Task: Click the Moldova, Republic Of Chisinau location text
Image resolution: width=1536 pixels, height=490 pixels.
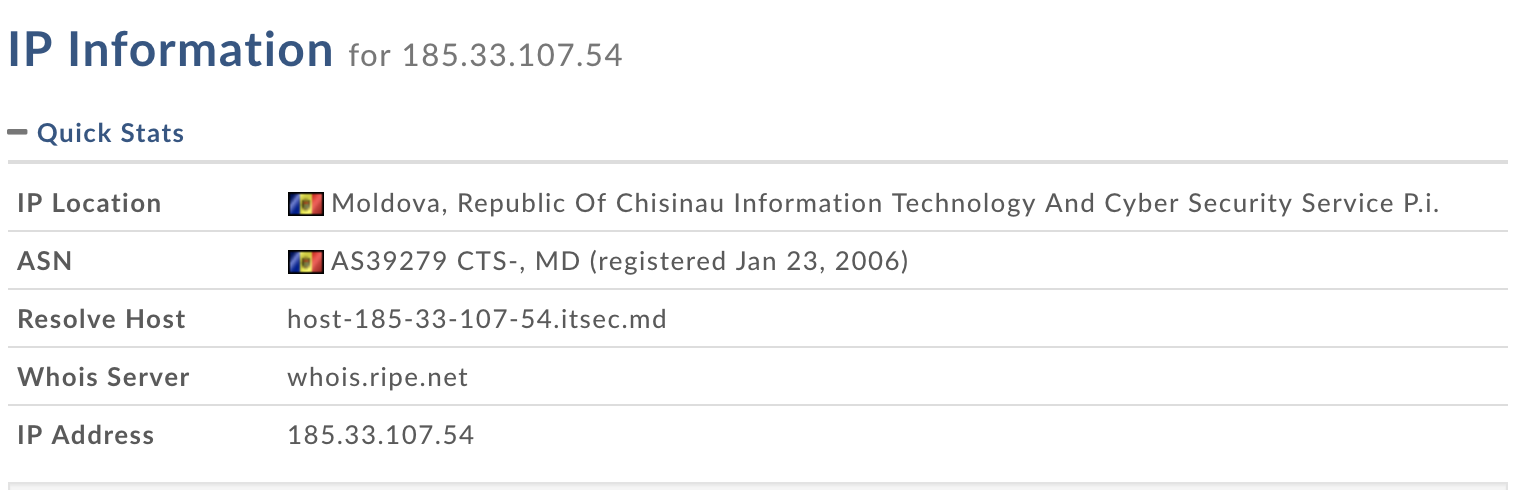Action: pyautogui.click(x=528, y=204)
